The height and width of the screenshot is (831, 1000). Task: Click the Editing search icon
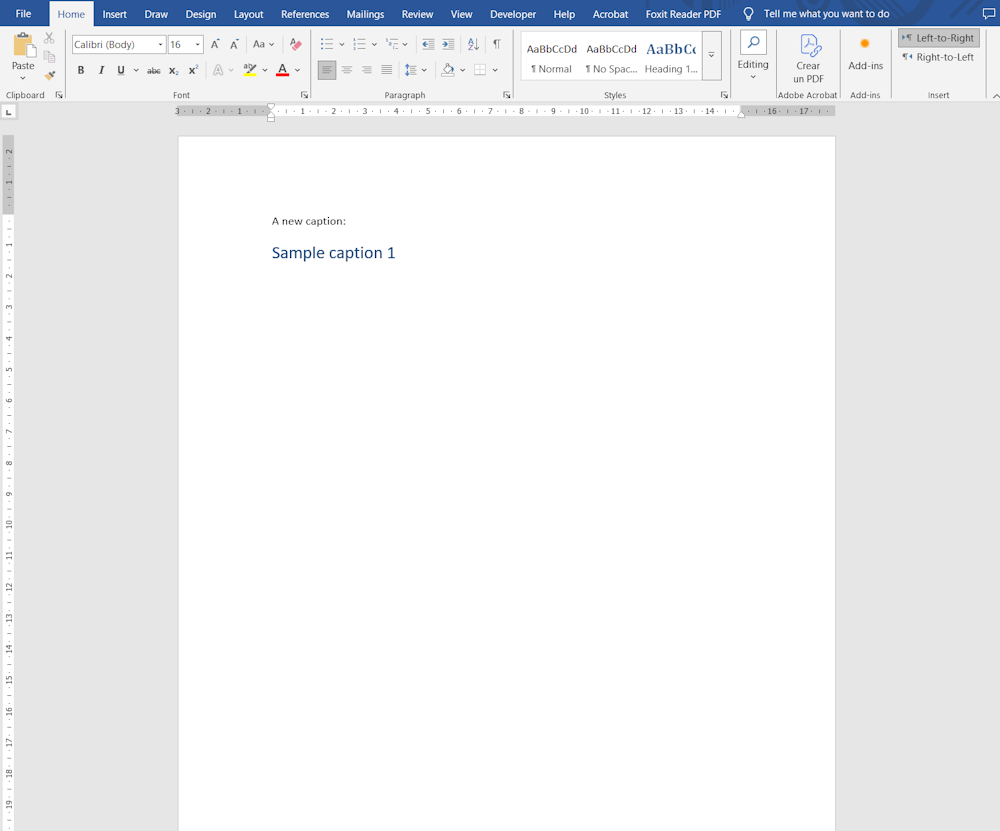pos(753,43)
